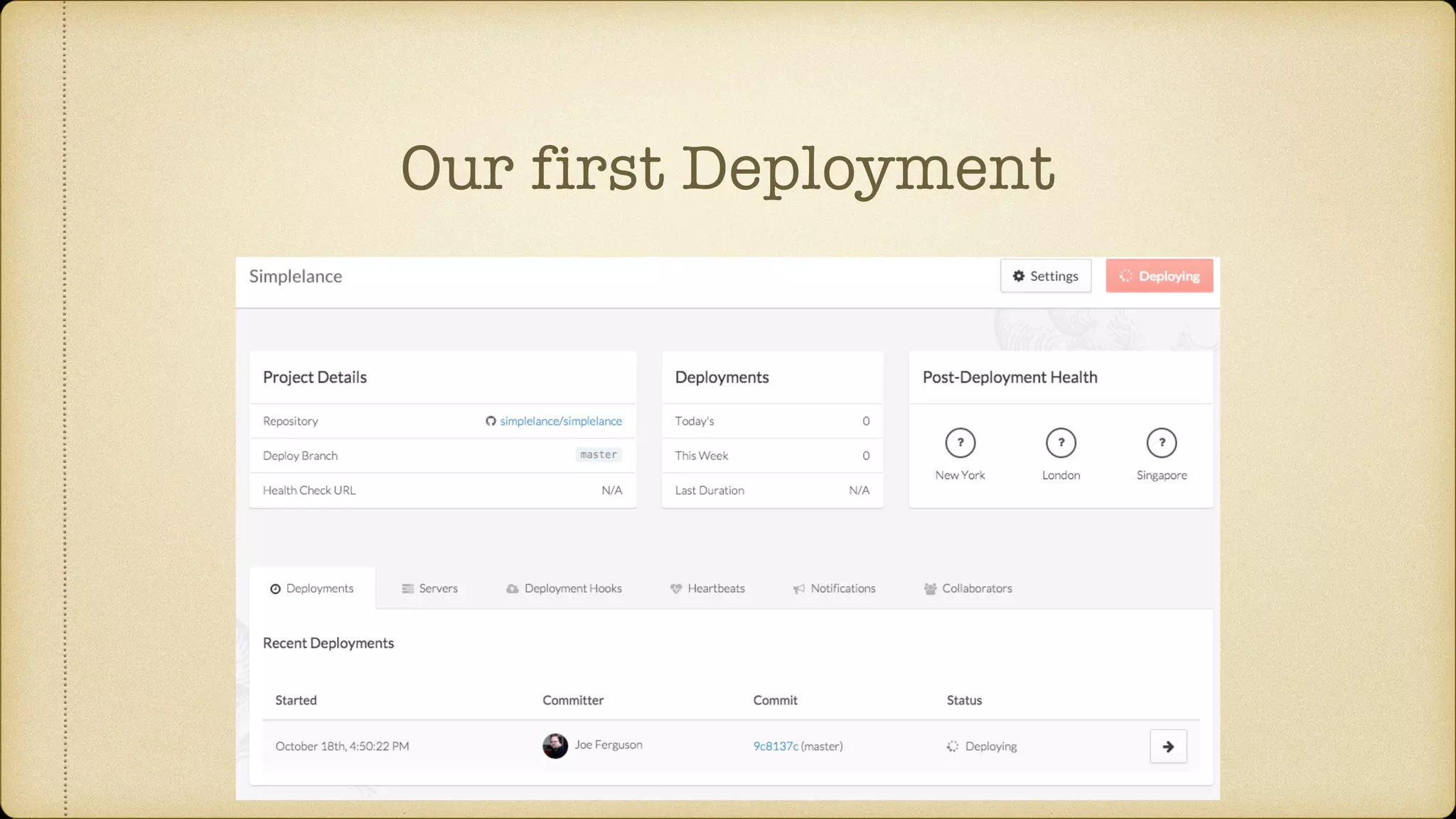Click the Simplelance project title
1456x819 pixels.
[295, 276]
